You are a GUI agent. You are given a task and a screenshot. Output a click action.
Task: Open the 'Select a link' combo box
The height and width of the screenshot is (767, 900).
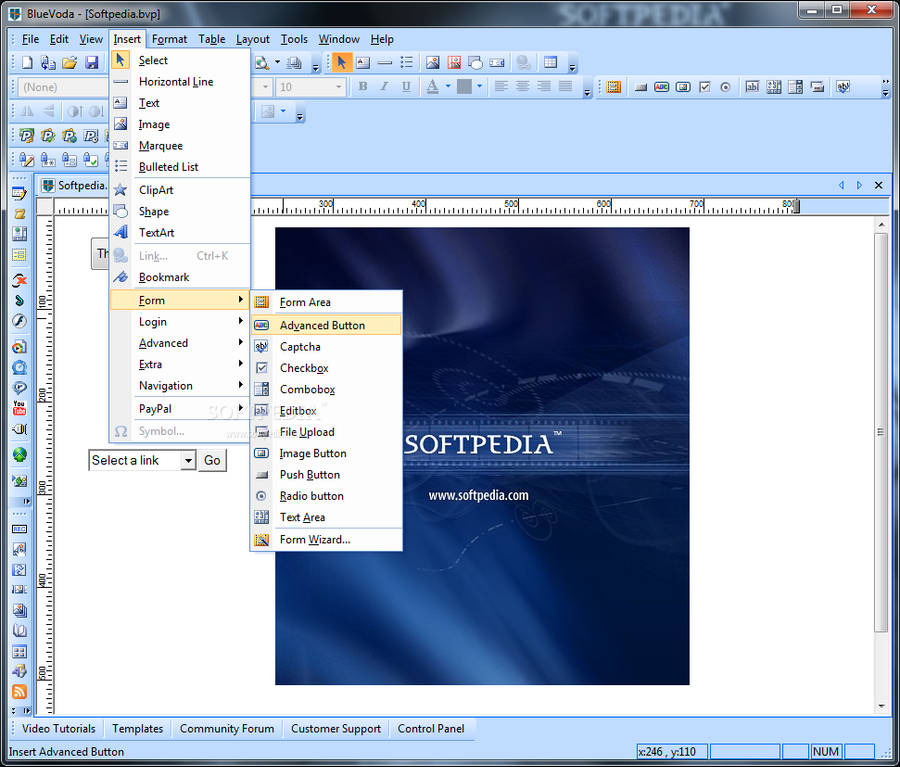tap(188, 460)
